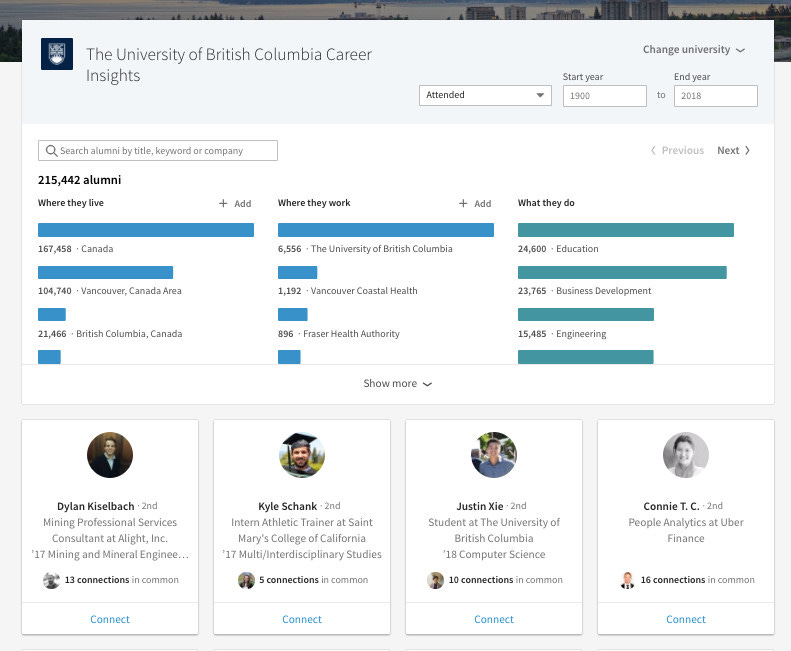This screenshot has width=791, height=651.
Task: View 13 connections in common
Action: (122, 580)
